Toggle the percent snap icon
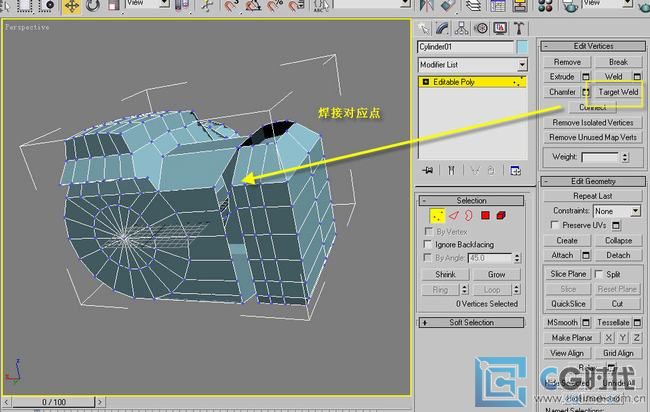 [275, 6]
